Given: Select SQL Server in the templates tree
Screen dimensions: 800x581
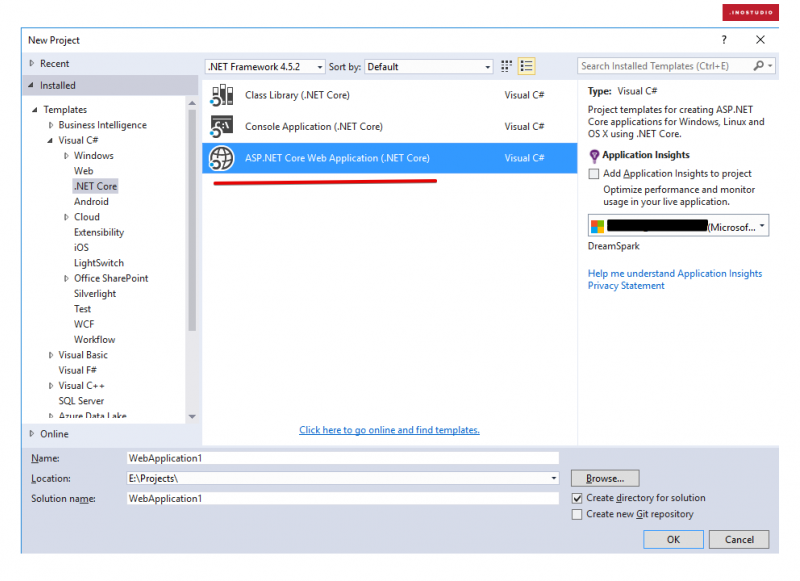Looking at the screenshot, I should pyautogui.click(x=81, y=401).
